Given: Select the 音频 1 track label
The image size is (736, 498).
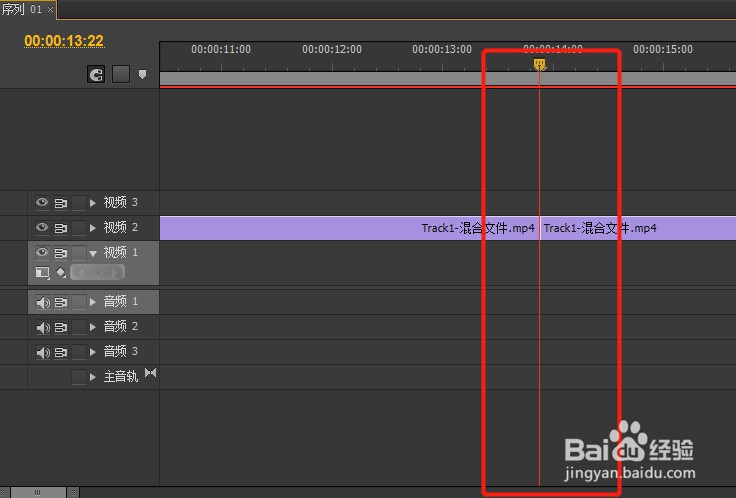Looking at the screenshot, I should 121,301.
